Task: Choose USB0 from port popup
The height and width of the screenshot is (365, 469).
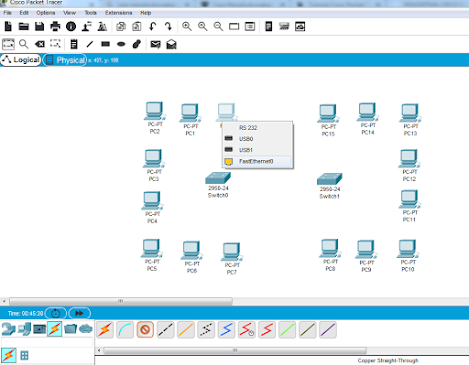Action: [257, 139]
